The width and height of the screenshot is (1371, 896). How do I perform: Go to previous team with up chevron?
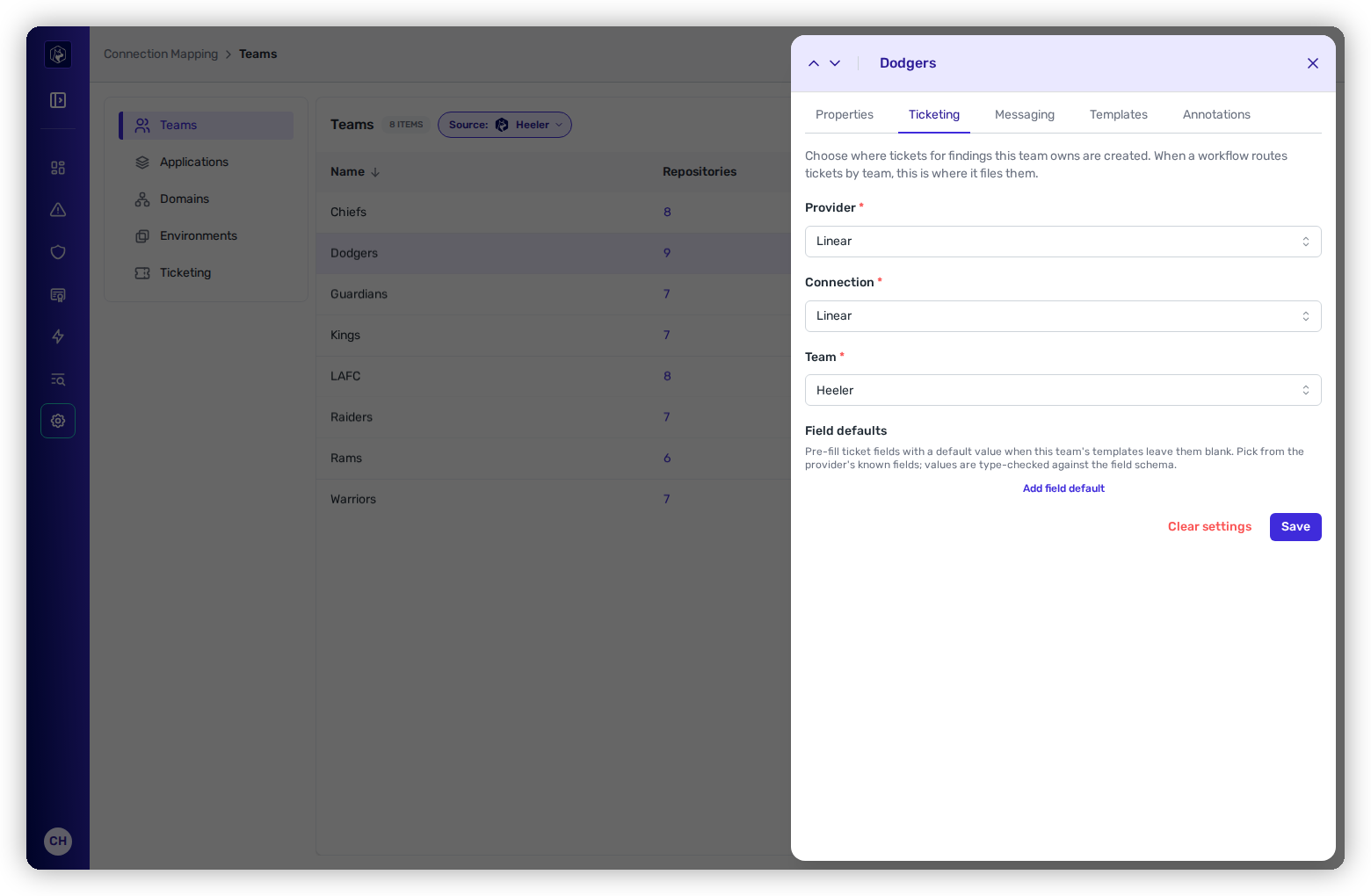coord(814,63)
